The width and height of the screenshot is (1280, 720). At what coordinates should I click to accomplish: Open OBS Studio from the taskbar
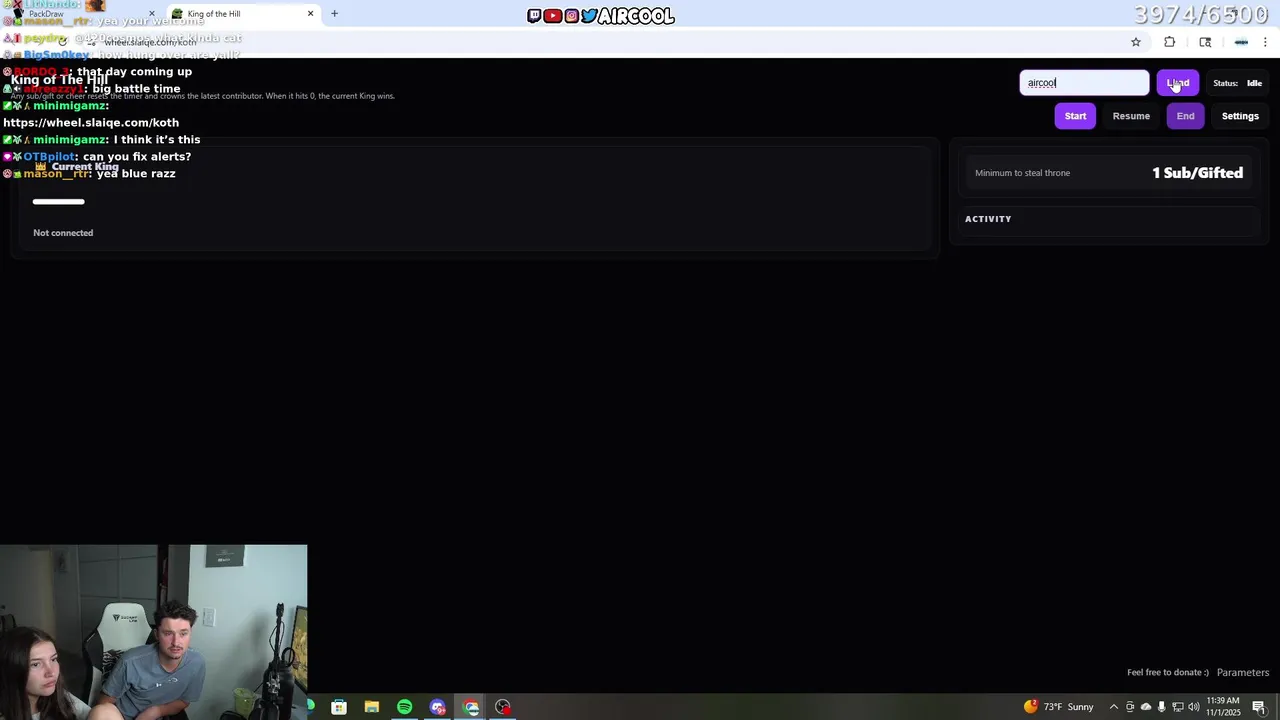pos(503,707)
